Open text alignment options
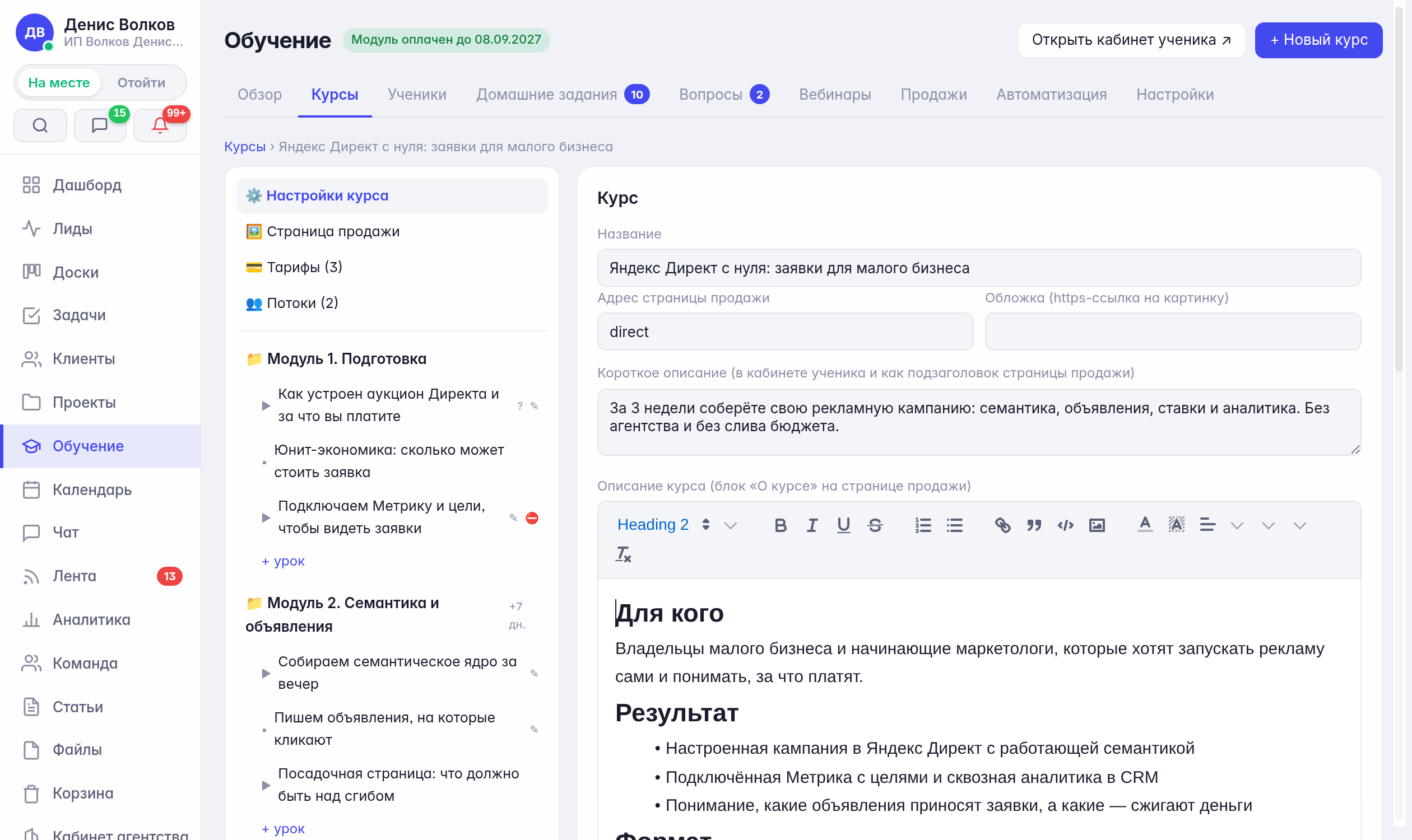Image resolution: width=1412 pixels, height=840 pixels. click(x=1207, y=525)
